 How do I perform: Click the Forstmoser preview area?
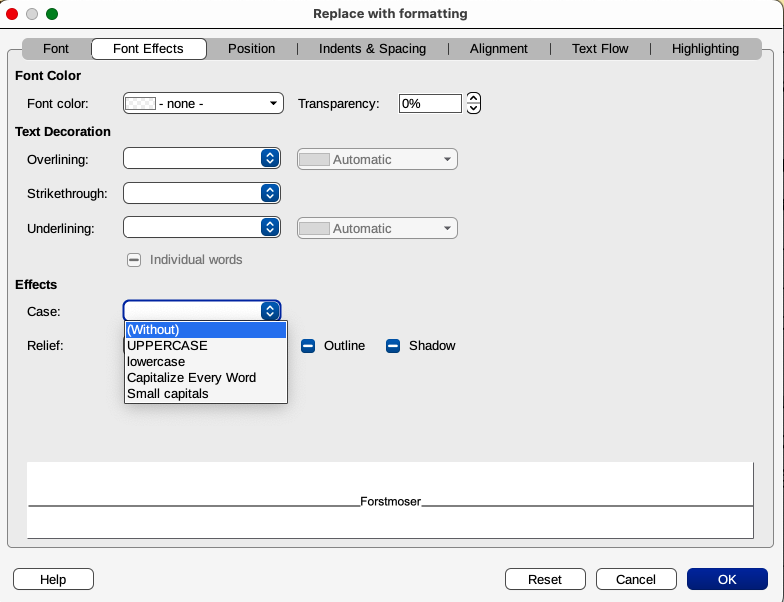pos(390,500)
